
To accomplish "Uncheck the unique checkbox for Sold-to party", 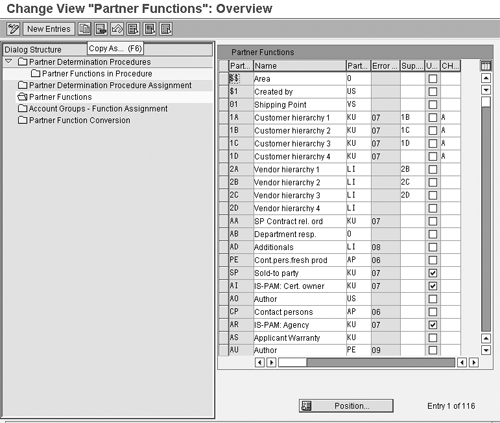I will point(433,273).
